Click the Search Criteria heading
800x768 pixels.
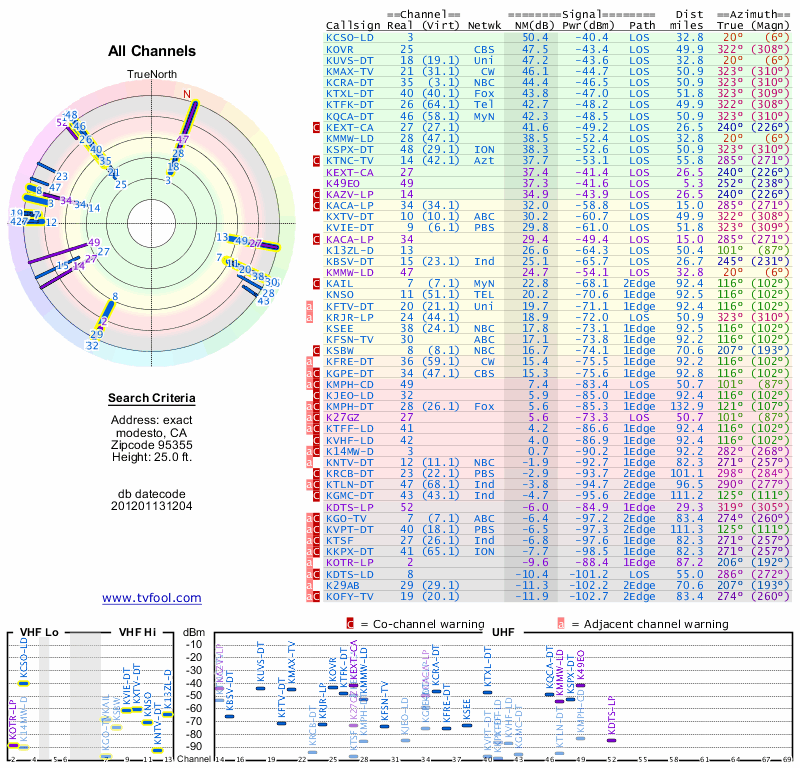[152, 398]
